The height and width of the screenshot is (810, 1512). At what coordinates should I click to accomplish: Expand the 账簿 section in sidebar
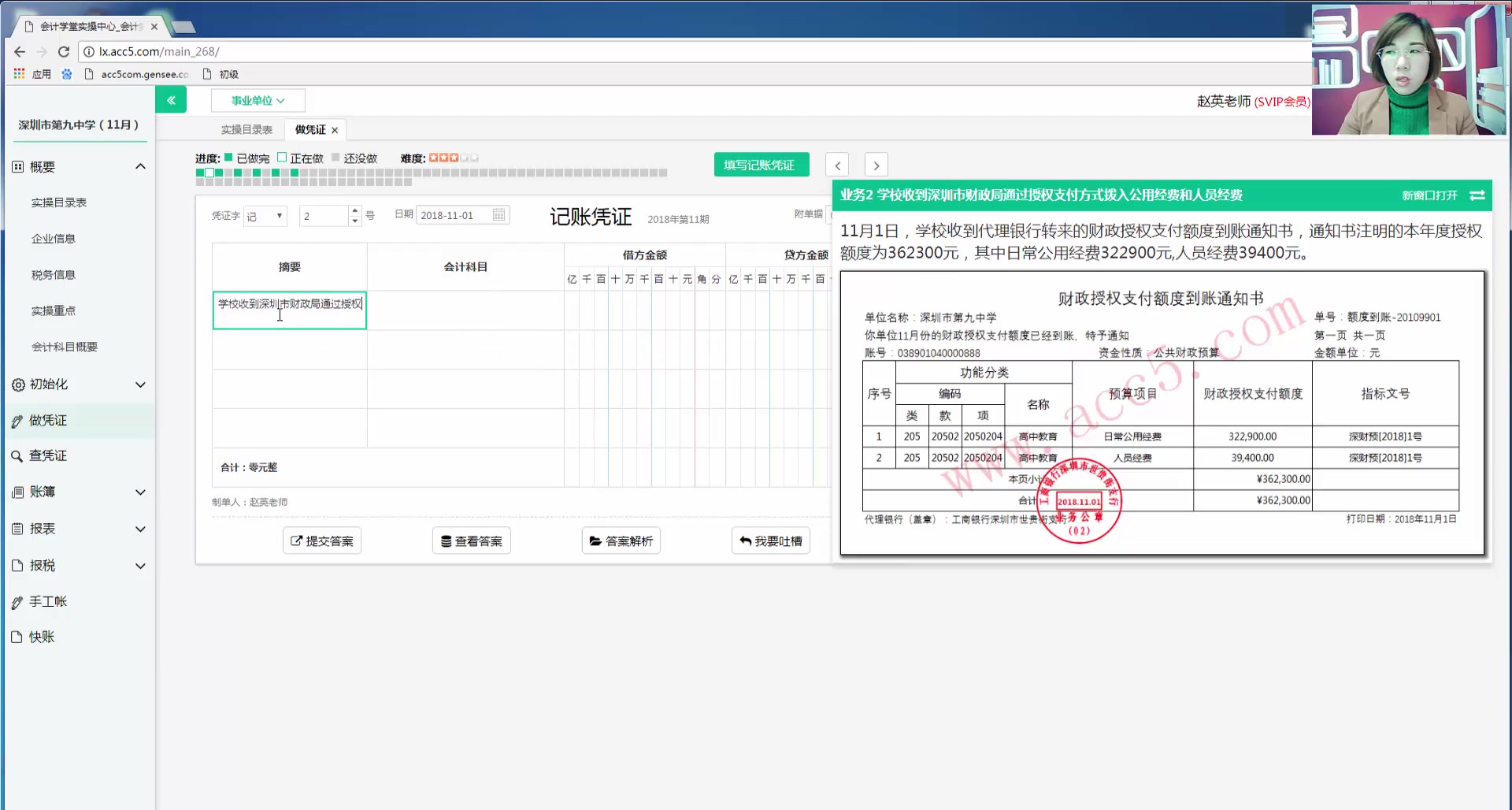coord(43,492)
